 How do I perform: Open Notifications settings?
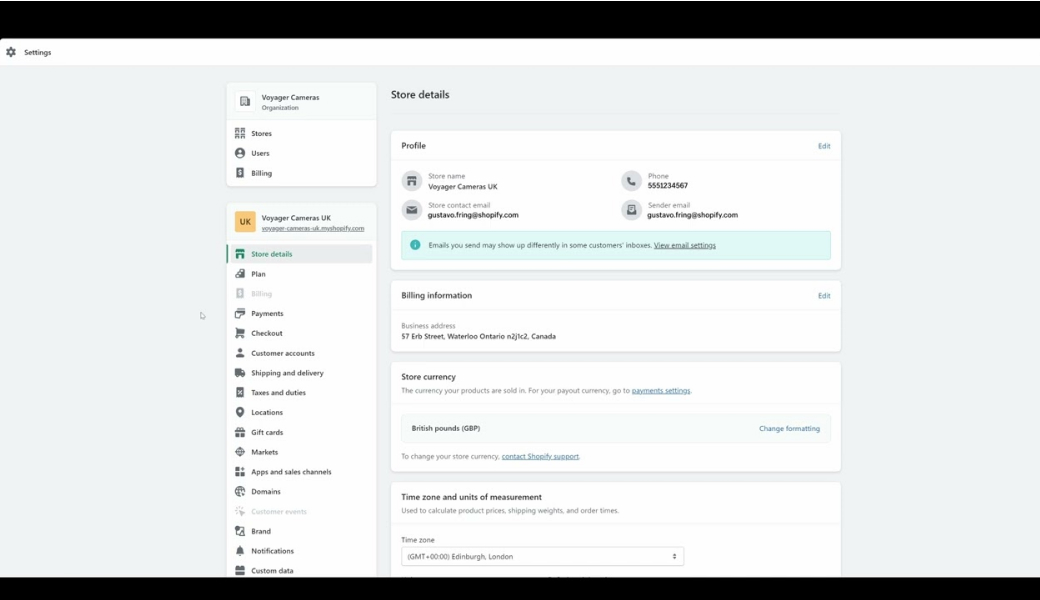click(272, 551)
